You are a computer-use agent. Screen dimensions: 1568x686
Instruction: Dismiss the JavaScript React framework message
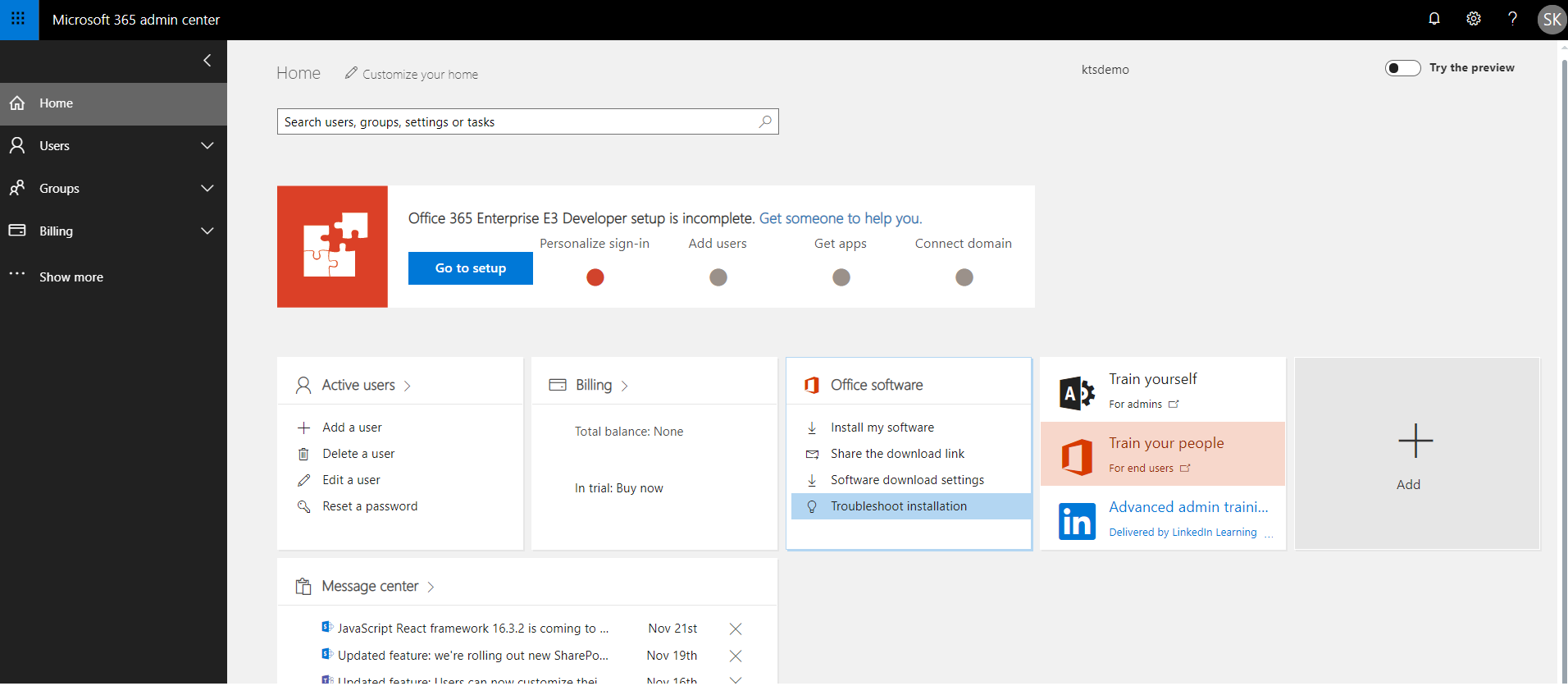point(736,629)
